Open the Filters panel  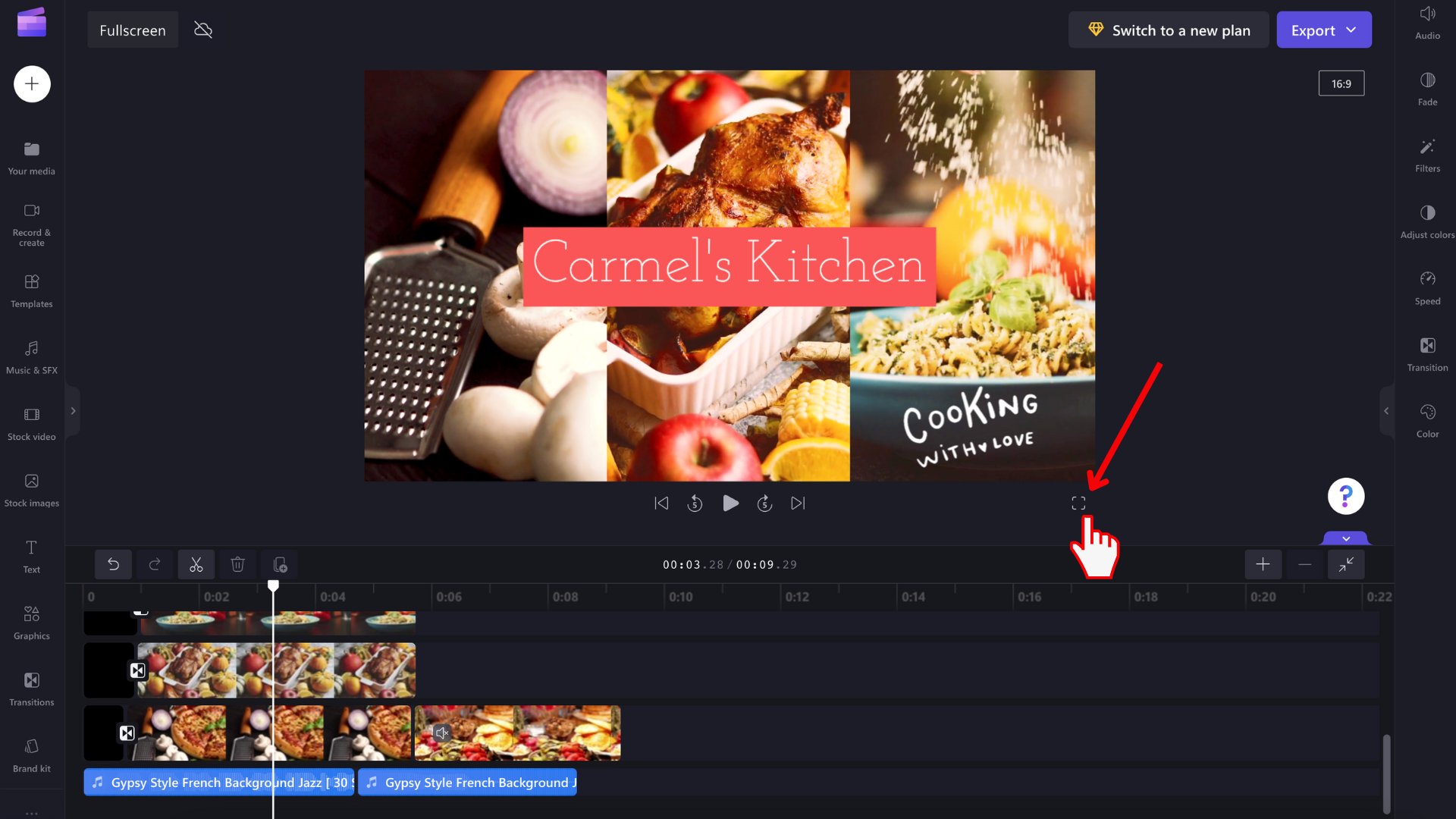point(1427,155)
